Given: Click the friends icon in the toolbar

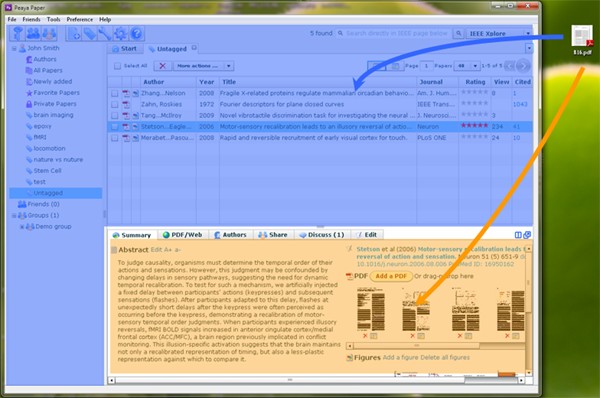Looking at the screenshot, I should point(33,34).
